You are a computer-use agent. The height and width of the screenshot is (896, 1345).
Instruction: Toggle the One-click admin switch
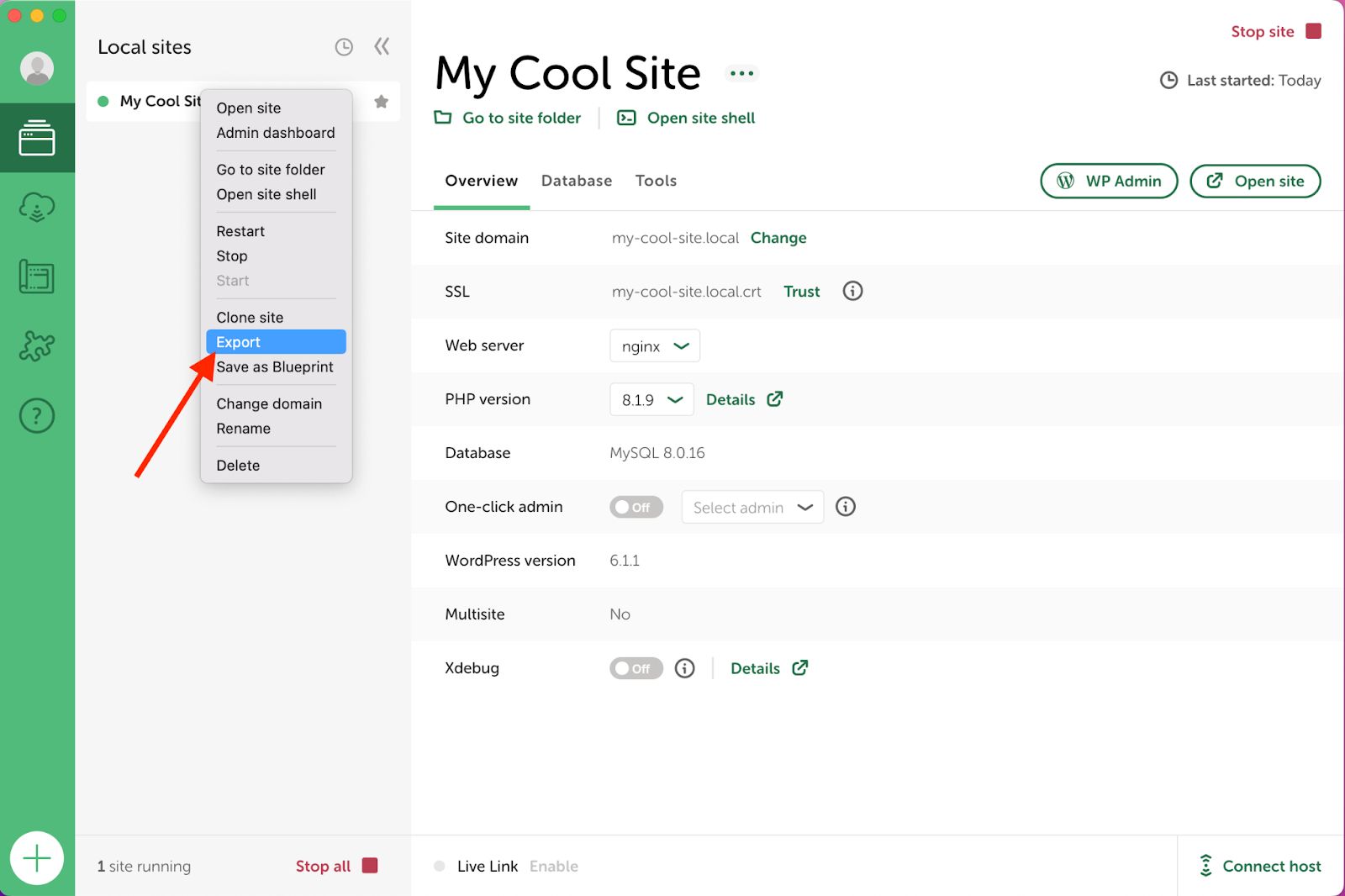pos(636,507)
